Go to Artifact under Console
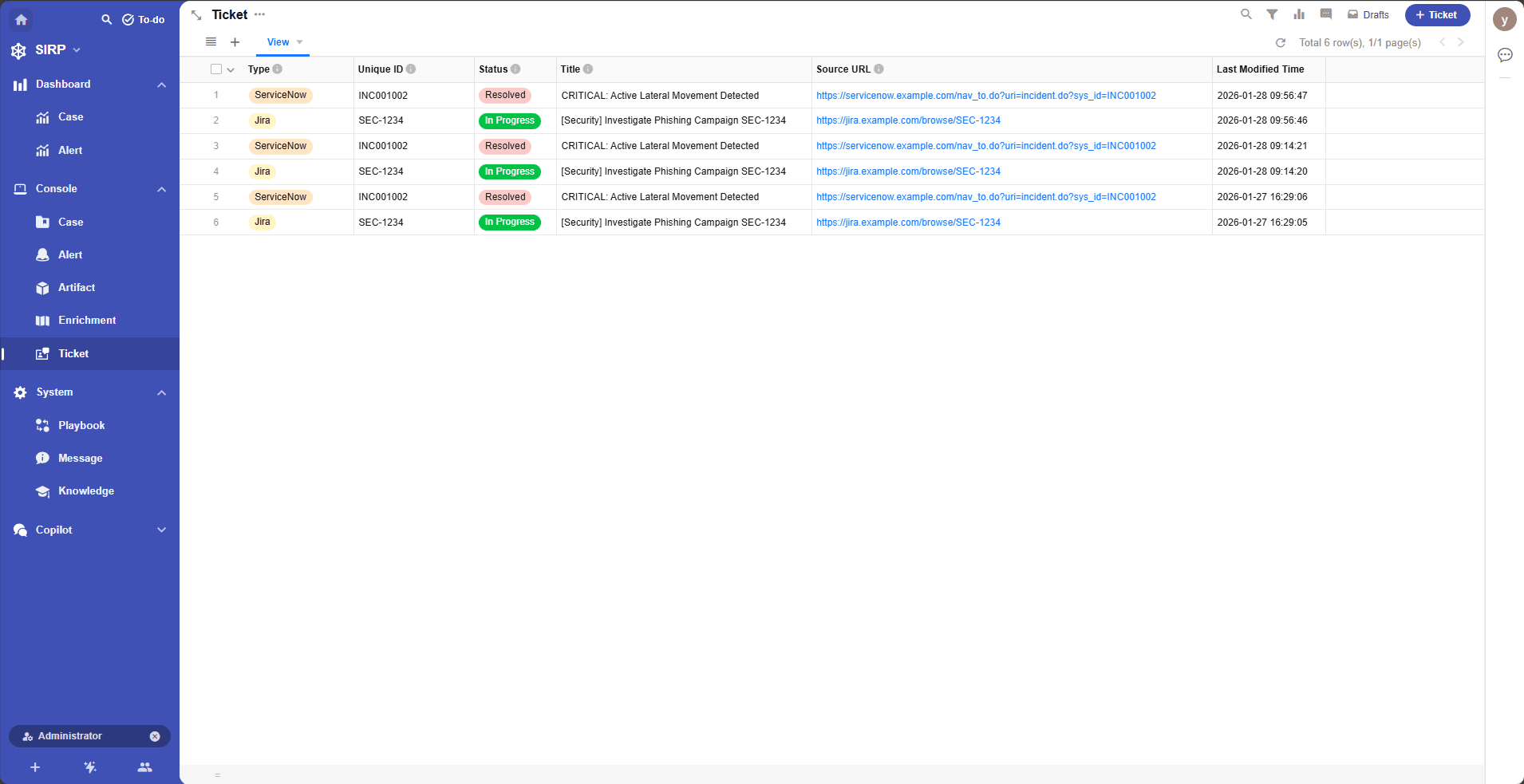 tap(76, 287)
